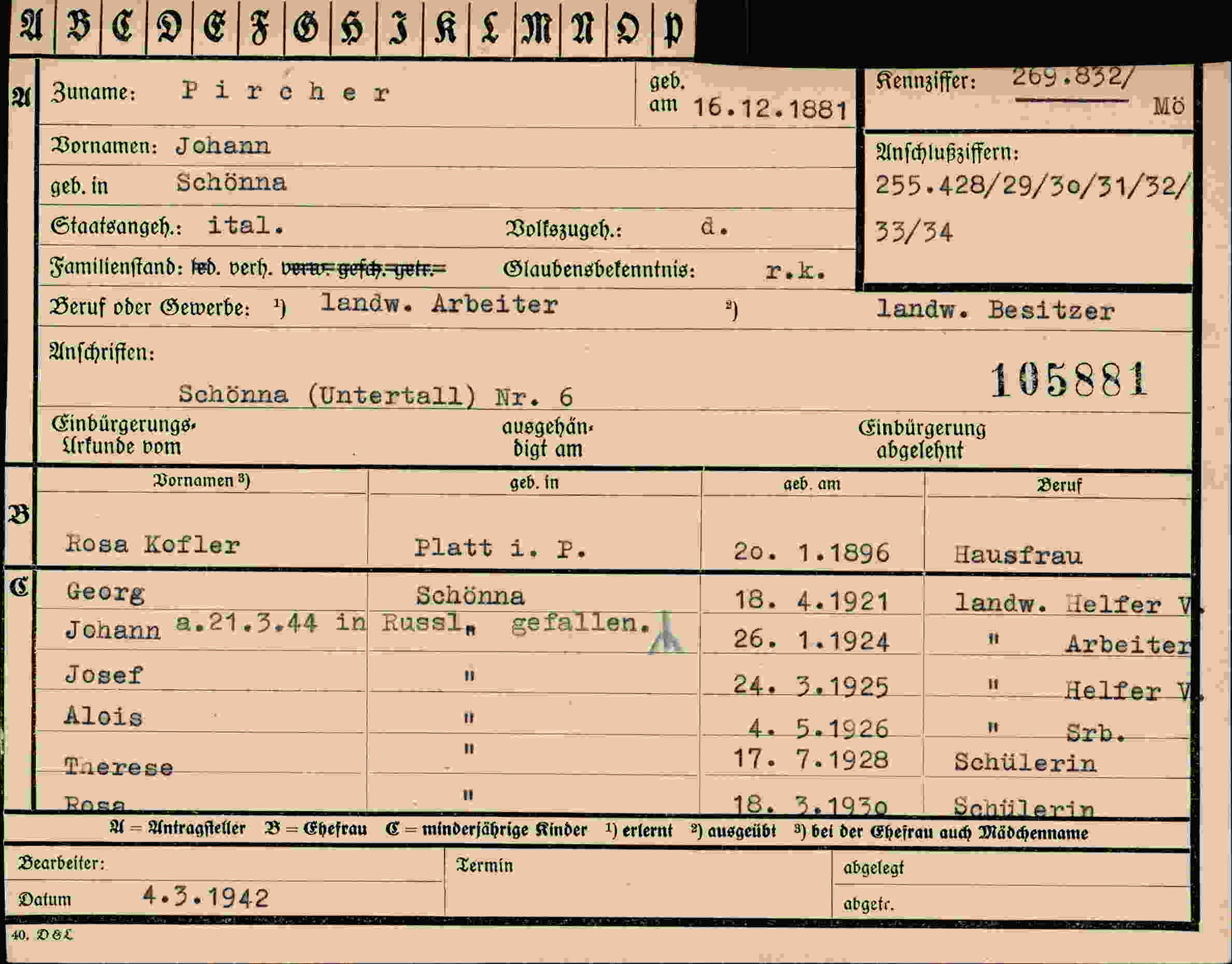Click the struck-through 'verw. gesch. getr.' text
The height and width of the screenshot is (964, 1232).
click(x=363, y=269)
